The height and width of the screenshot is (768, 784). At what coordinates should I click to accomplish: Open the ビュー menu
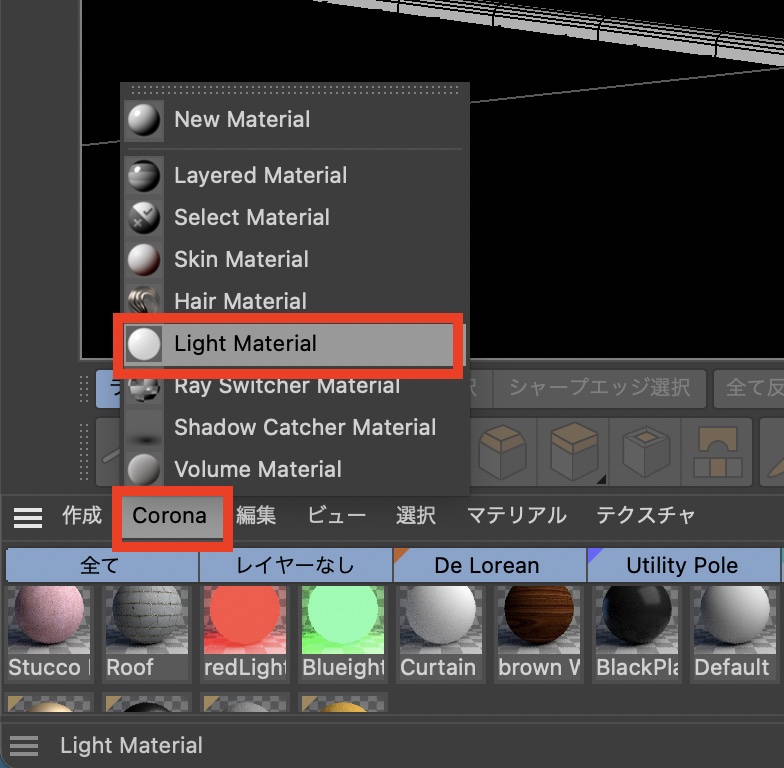point(336,516)
